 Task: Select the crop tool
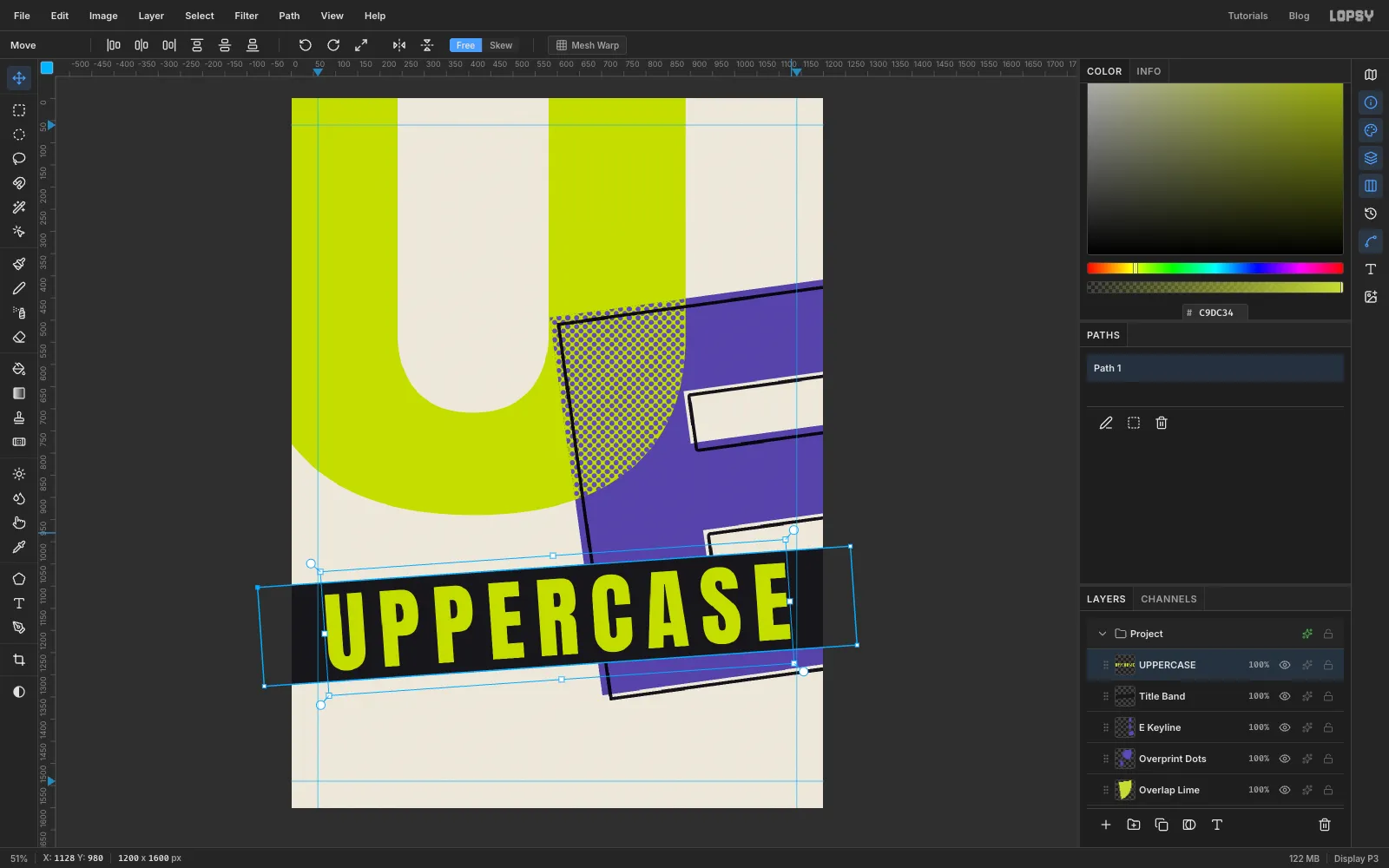[x=19, y=660]
